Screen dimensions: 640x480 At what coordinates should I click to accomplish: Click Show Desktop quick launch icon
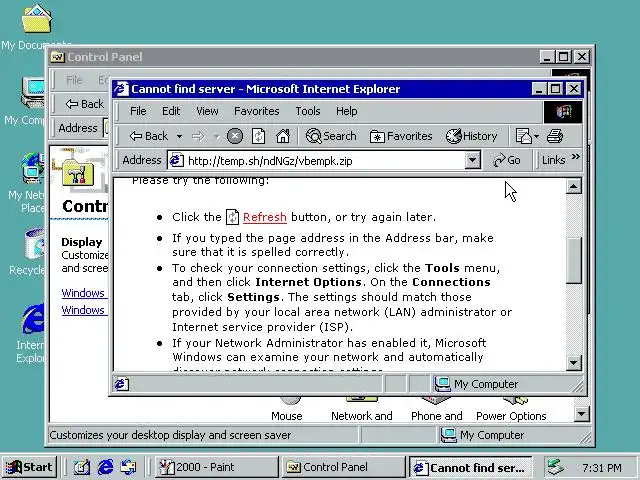[82, 467]
